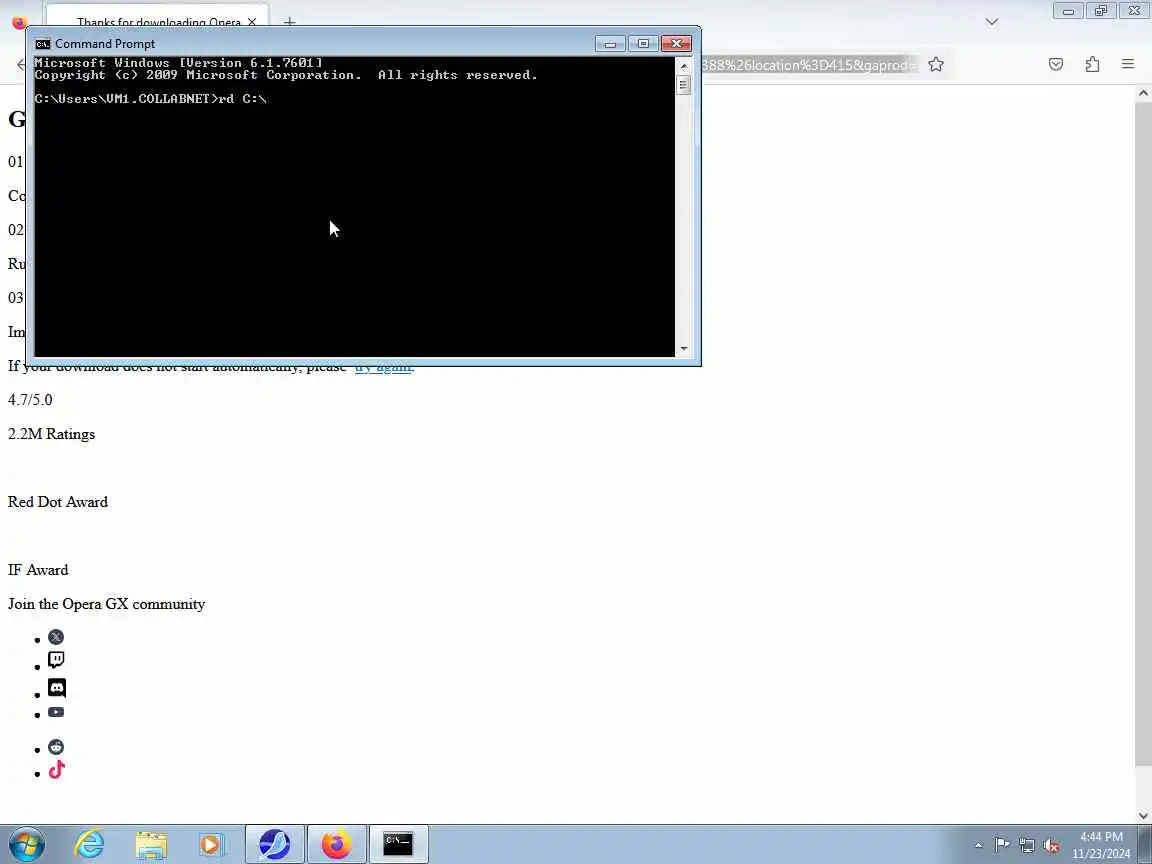The height and width of the screenshot is (864, 1152).
Task: Open the Windows Start menu orb
Action: point(27,844)
